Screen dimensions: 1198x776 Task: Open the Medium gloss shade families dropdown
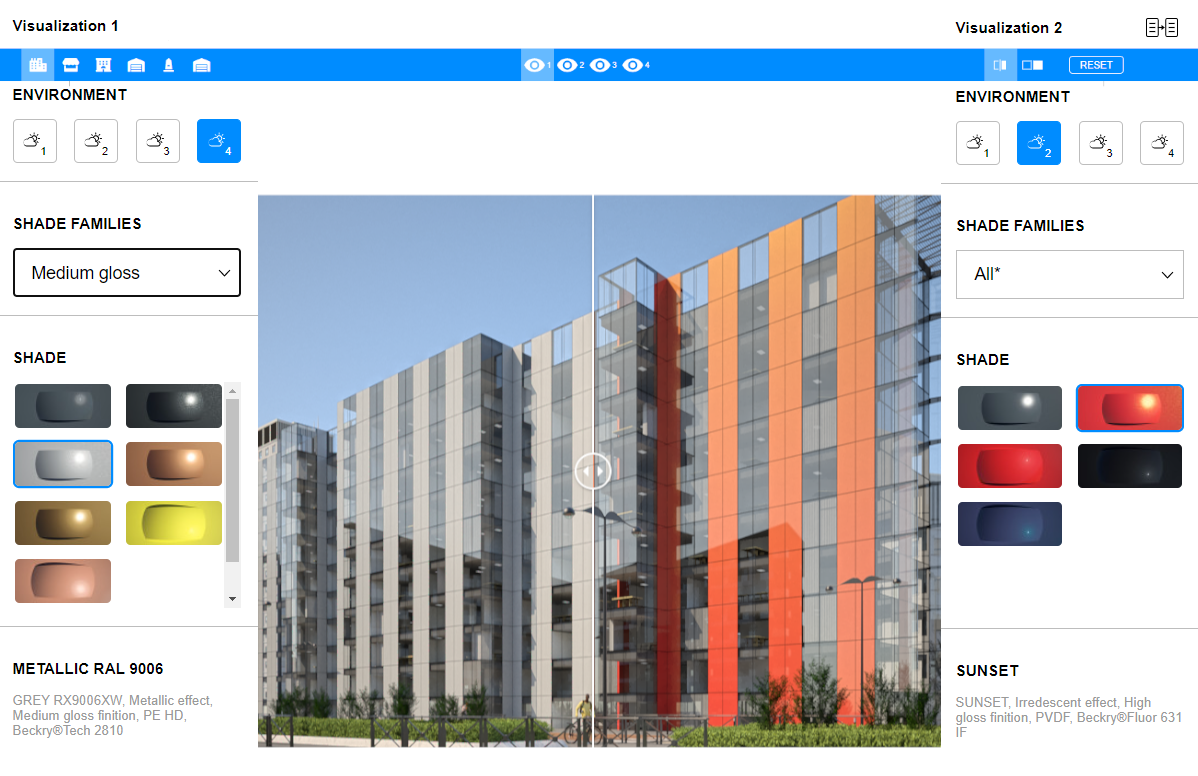pyautogui.click(x=127, y=273)
